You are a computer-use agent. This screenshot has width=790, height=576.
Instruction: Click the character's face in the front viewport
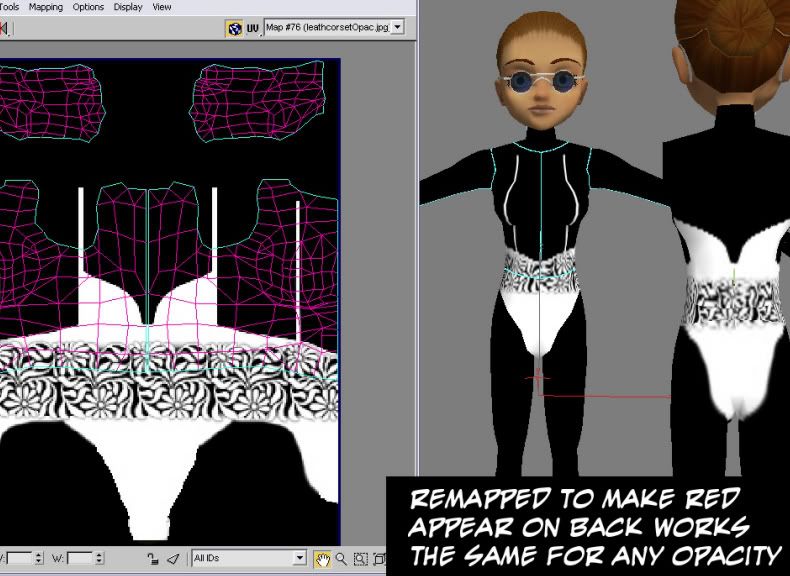point(541,82)
